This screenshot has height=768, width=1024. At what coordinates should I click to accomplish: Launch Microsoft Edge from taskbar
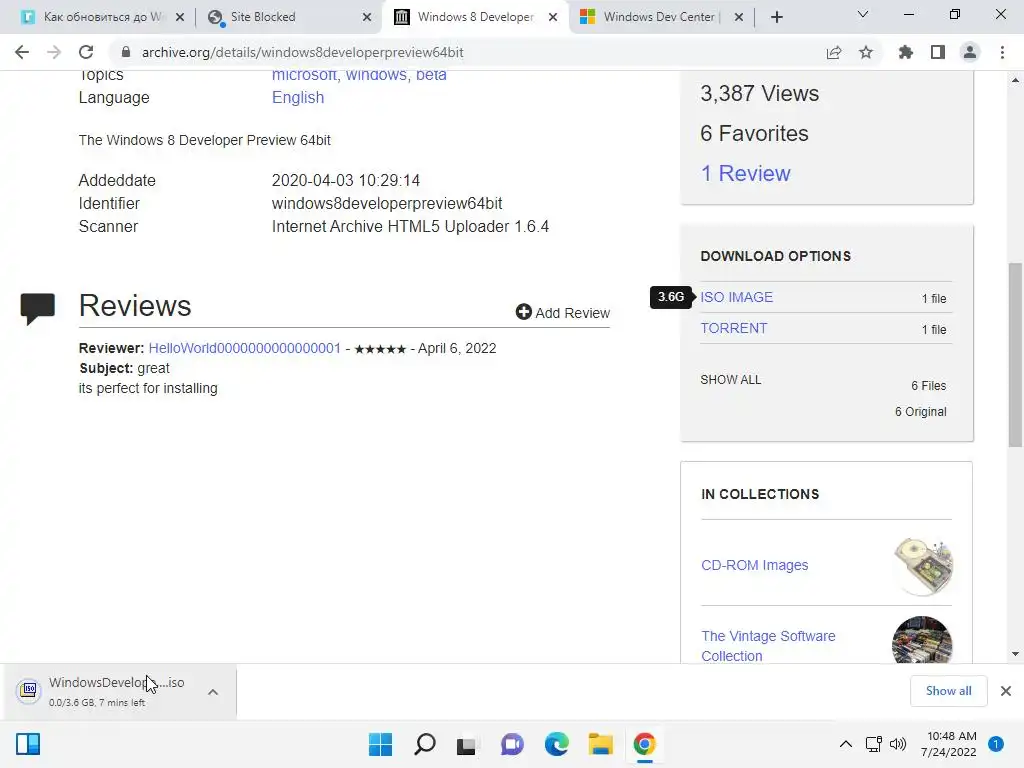pyautogui.click(x=556, y=744)
